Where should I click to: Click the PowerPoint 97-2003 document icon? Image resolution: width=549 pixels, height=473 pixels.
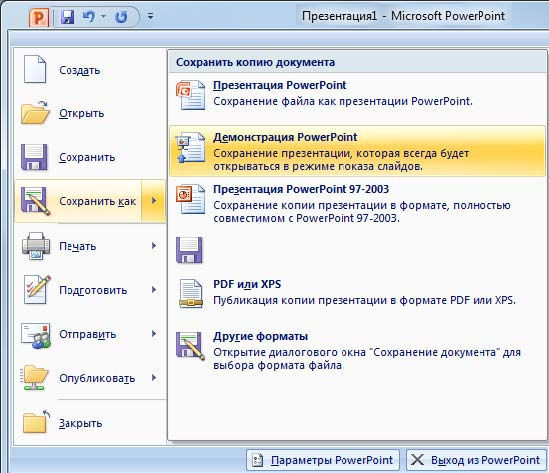click(190, 199)
